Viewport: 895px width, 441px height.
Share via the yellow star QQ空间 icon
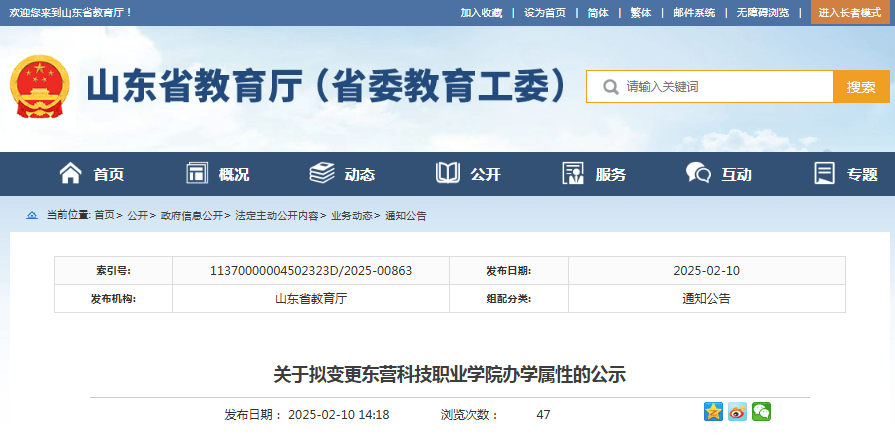[x=713, y=411]
